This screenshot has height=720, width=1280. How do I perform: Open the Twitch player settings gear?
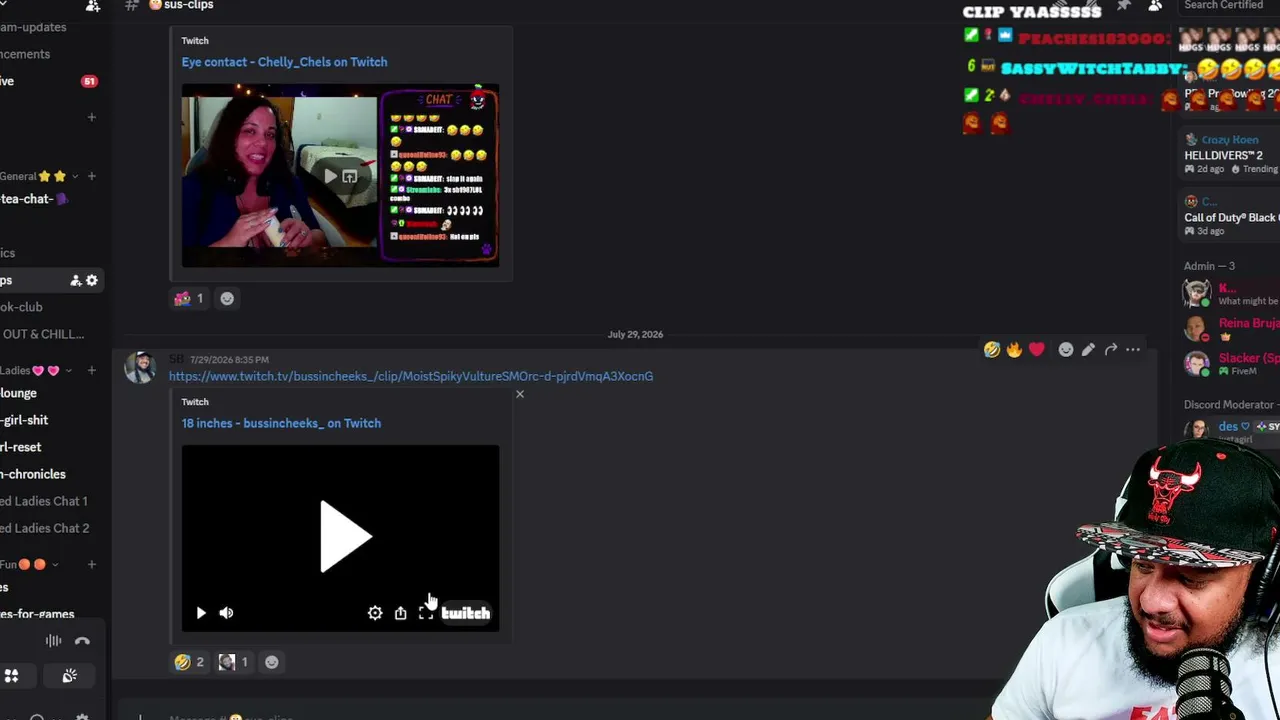click(375, 613)
